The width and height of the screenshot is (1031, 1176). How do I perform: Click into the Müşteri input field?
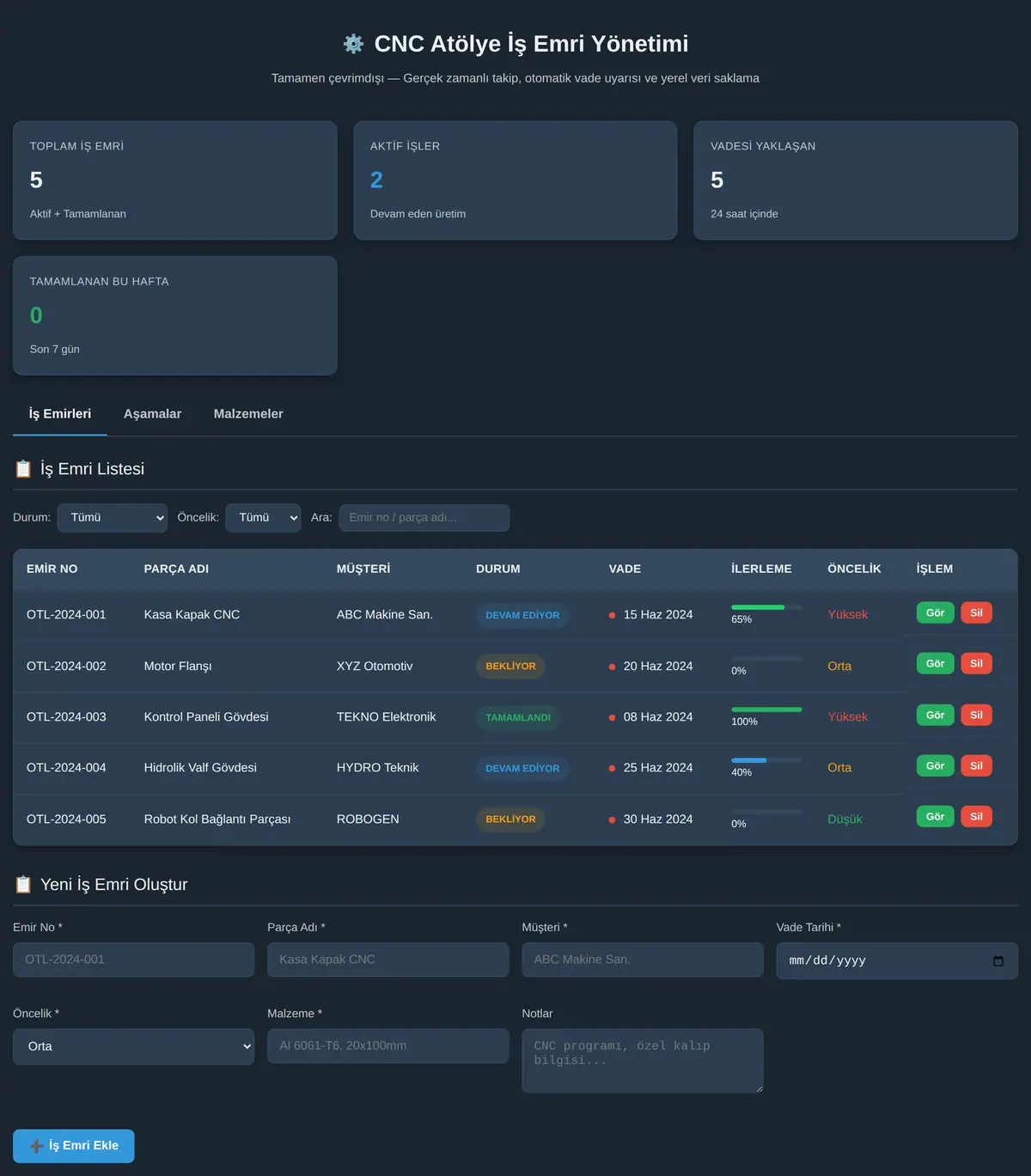(643, 960)
